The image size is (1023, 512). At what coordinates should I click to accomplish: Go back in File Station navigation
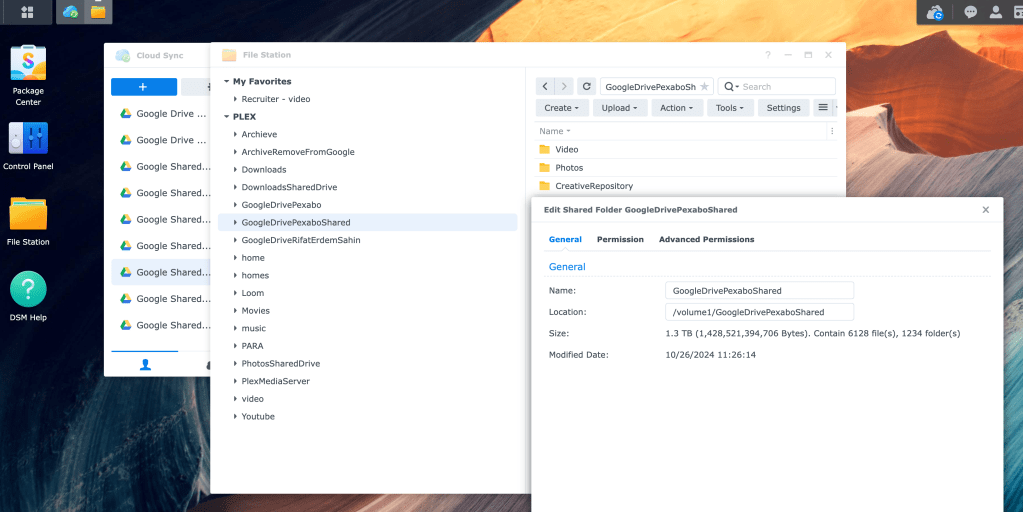545,86
